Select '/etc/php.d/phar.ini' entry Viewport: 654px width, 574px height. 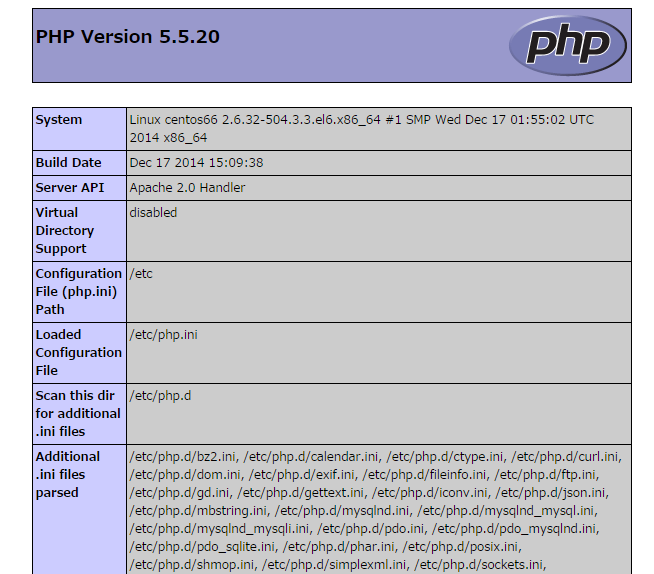pyautogui.click(x=338, y=546)
